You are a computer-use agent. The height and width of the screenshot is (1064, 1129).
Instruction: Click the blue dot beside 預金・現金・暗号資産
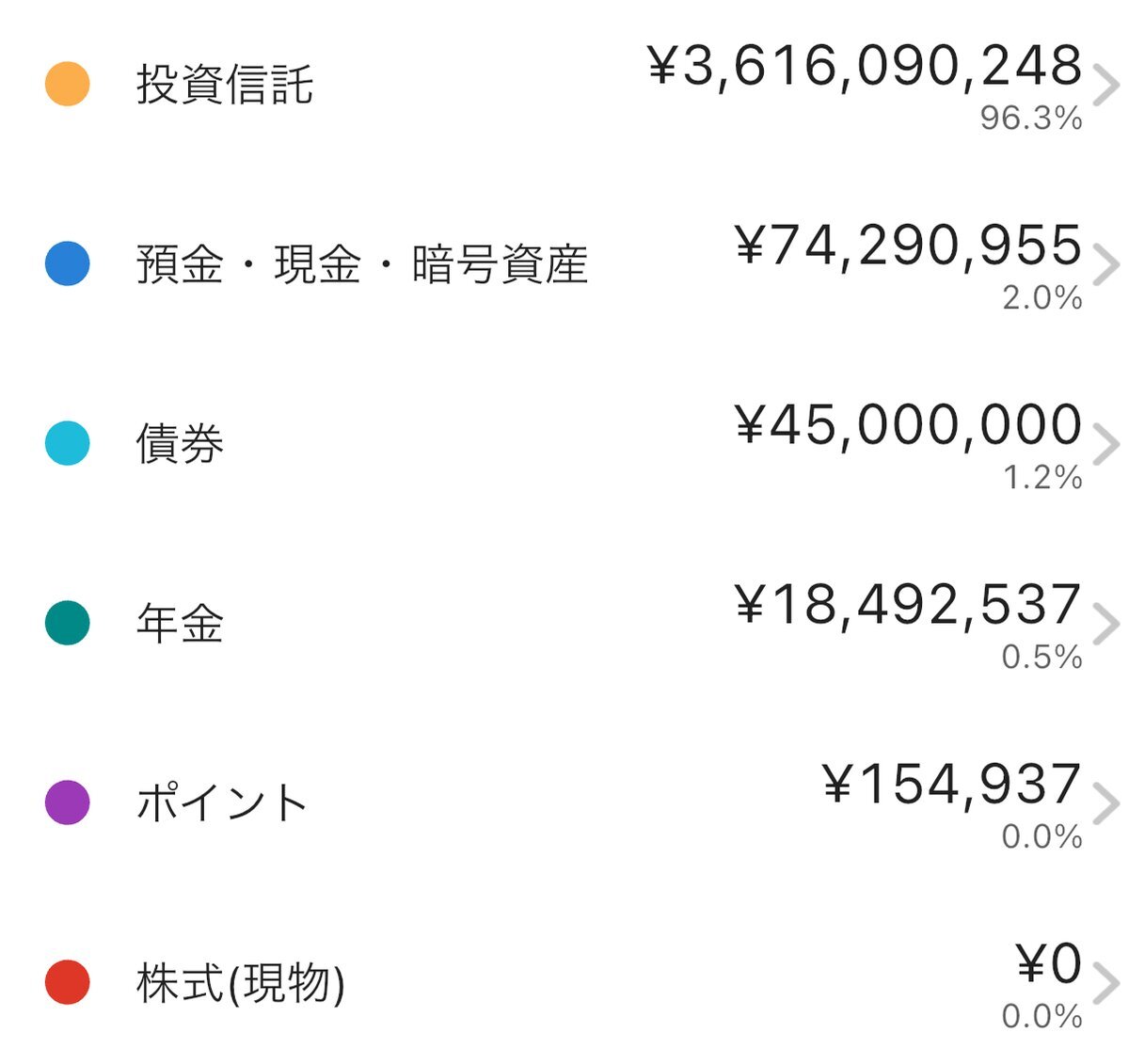(x=68, y=263)
